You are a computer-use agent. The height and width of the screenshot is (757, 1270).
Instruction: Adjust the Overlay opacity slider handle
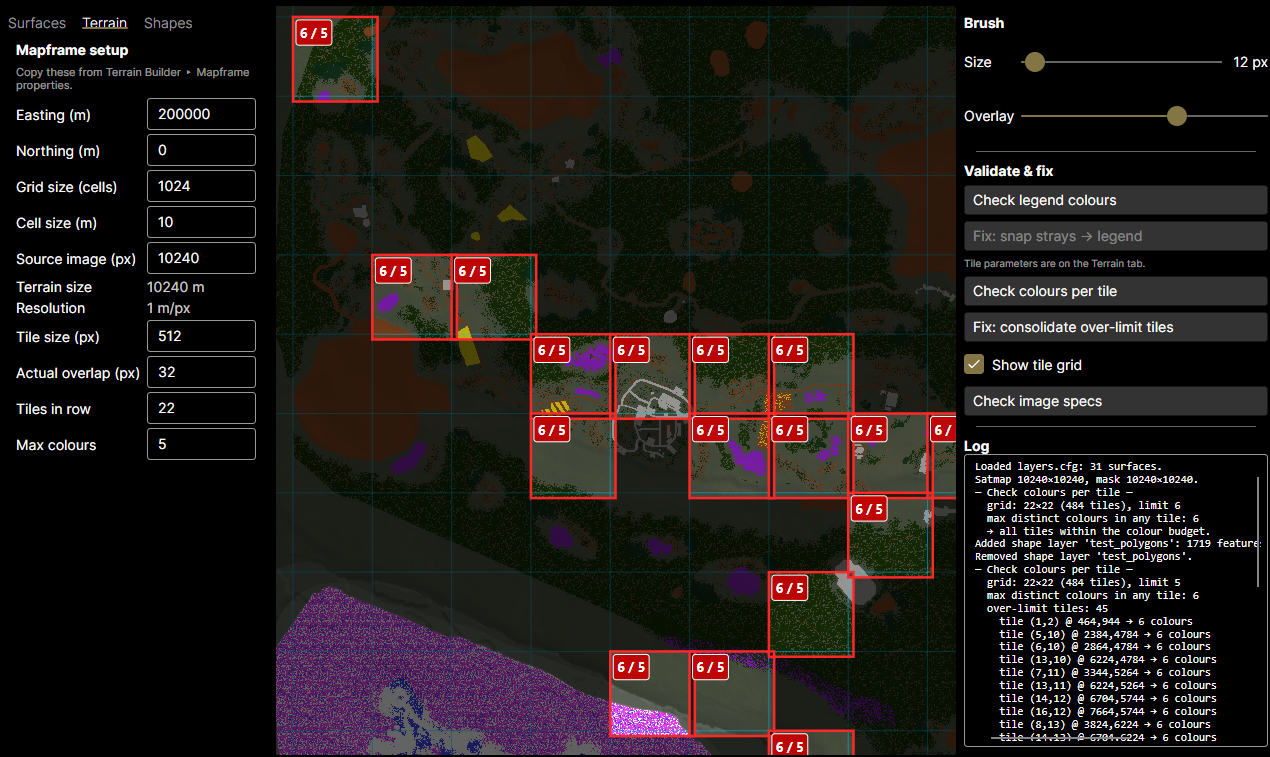click(x=1177, y=116)
